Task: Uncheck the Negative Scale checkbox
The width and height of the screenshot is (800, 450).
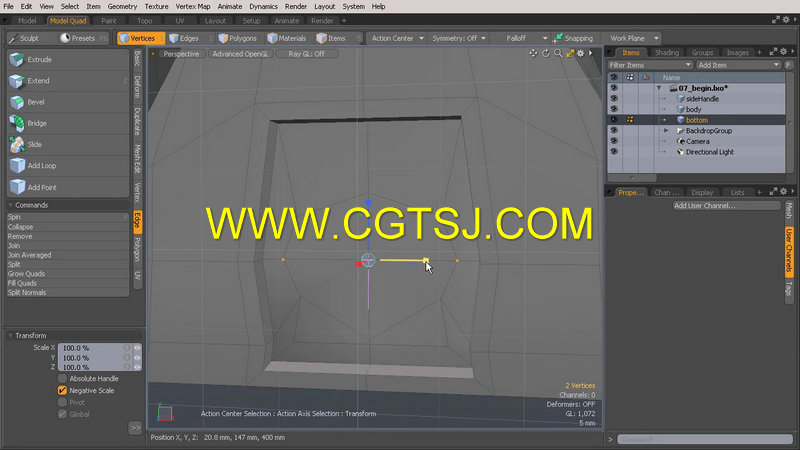Action: [62, 390]
